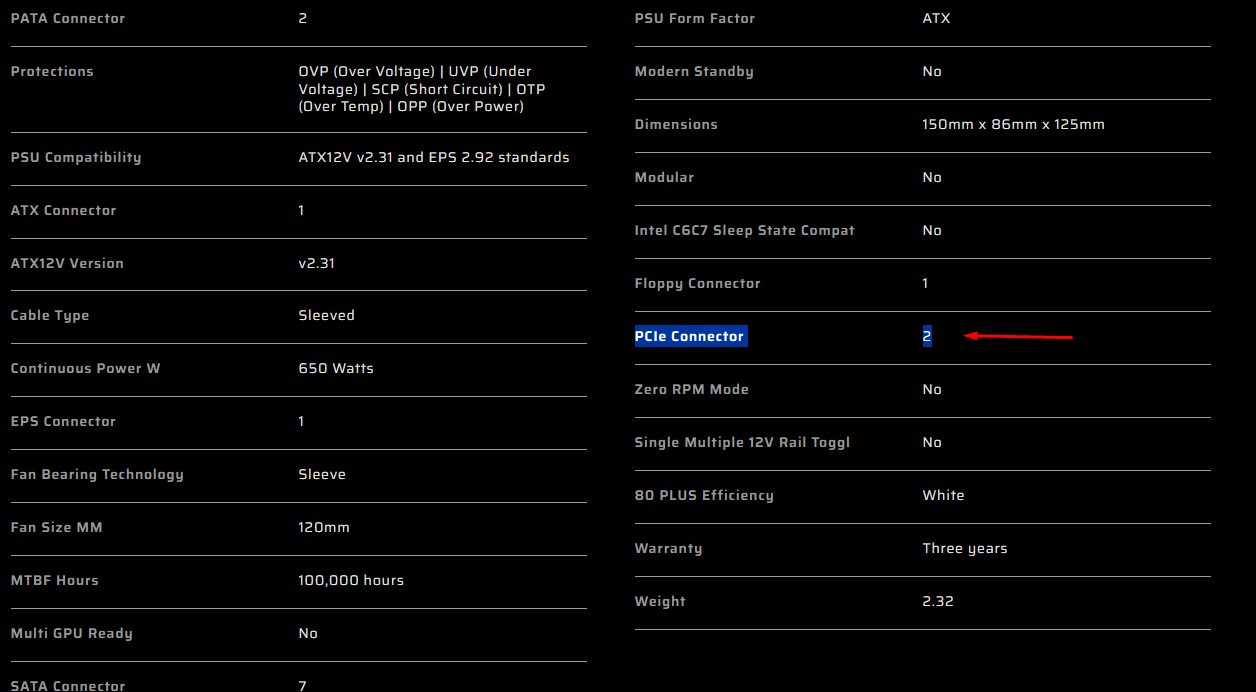Click the highlighted PCIe Connector label

[x=690, y=337]
